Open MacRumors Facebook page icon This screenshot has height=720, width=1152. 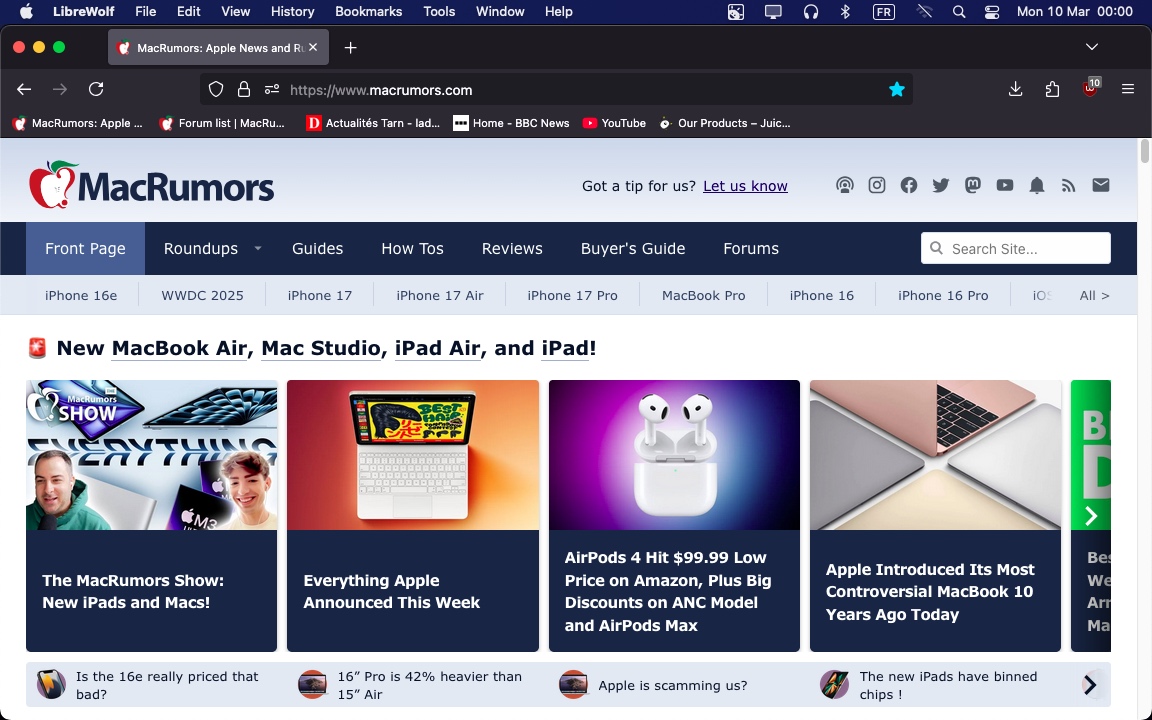pyautogui.click(x=909, y=185)
